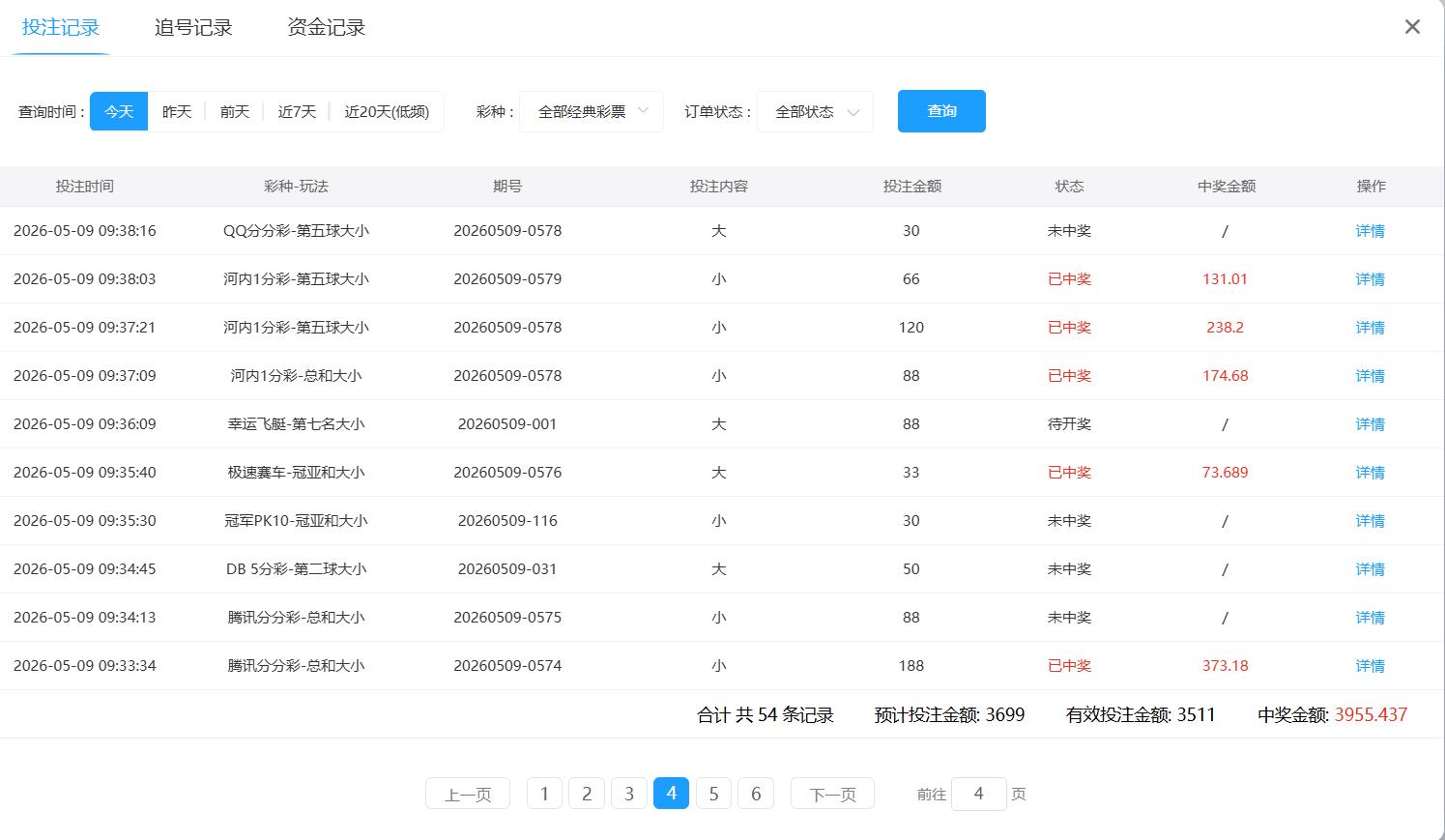Expand the 全部状态 order status dropdown
Viewport: 1445px width, 840px height.
(815, 111)
